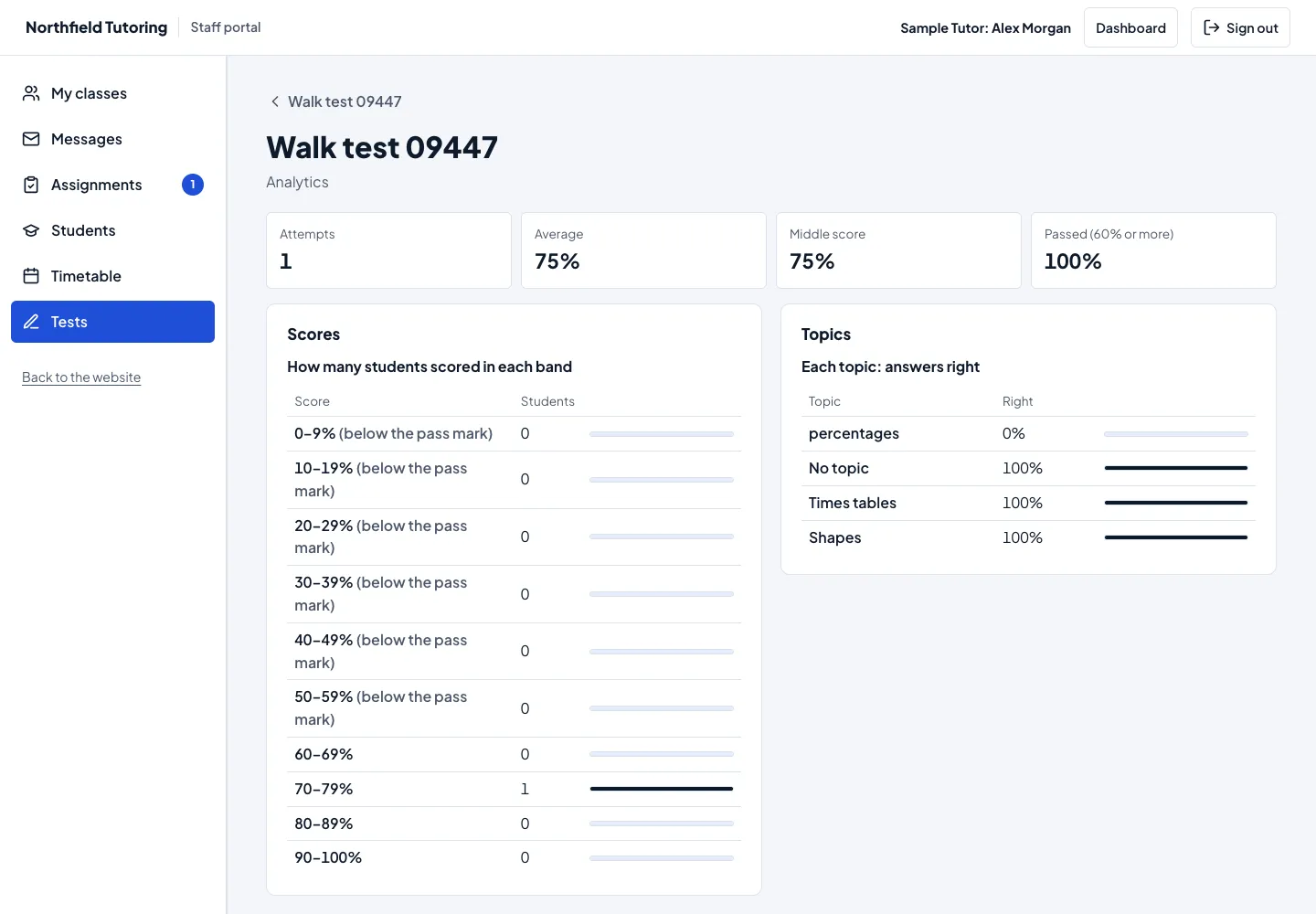Click the "Scores" panel heading

click(x=313, y=335)
